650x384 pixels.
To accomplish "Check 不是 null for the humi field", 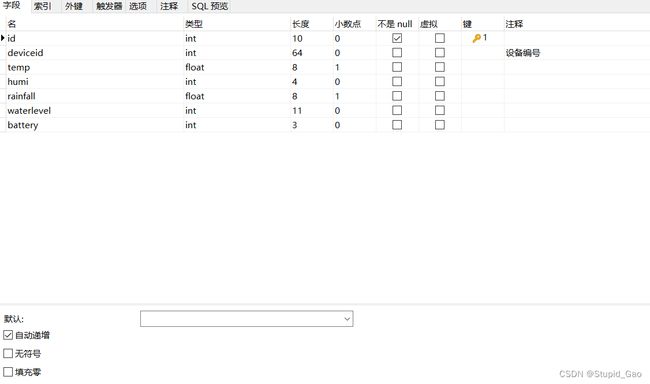I will point(397,81).
